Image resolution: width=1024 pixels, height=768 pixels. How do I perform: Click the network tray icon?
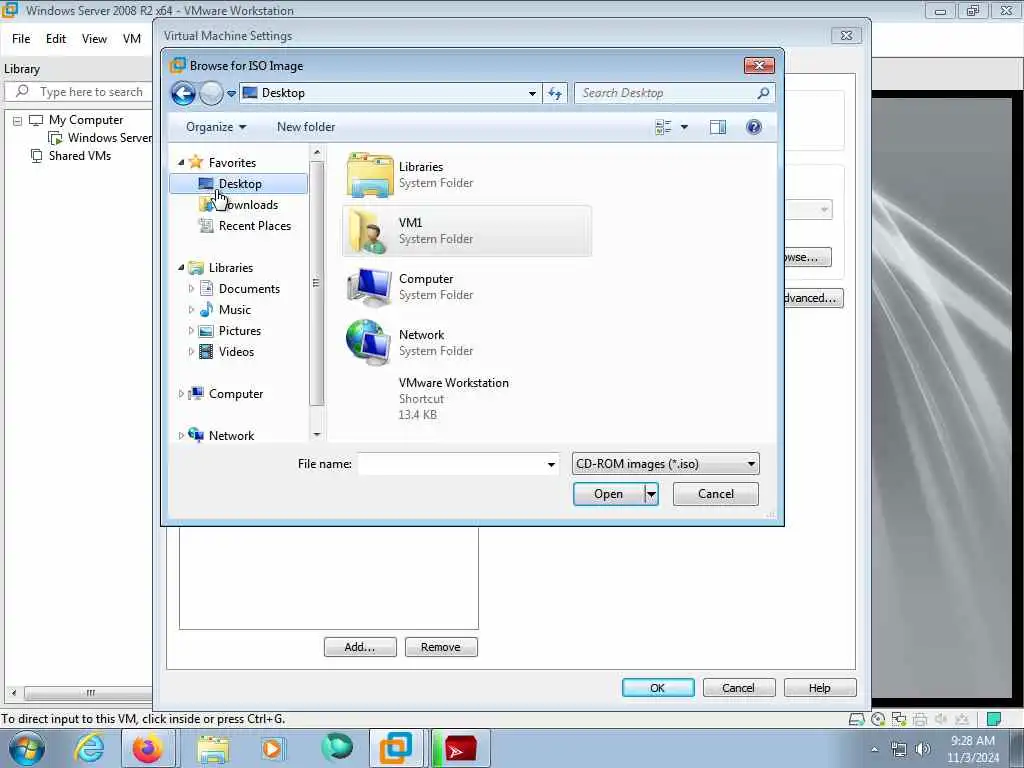coord(899,749)
